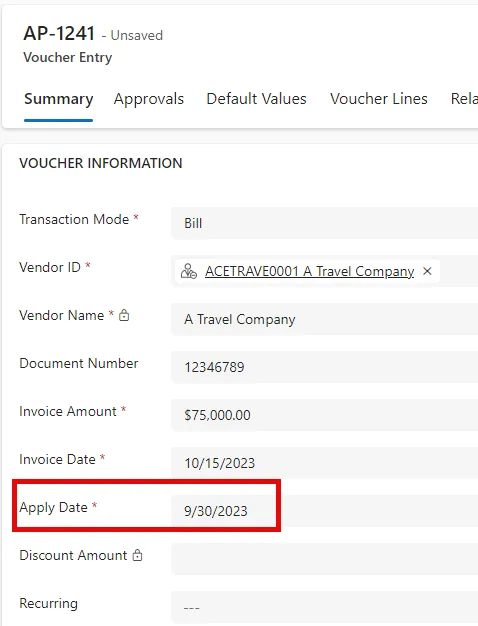
Task: Switch to the Summary tab
Action: coord(58,99)
